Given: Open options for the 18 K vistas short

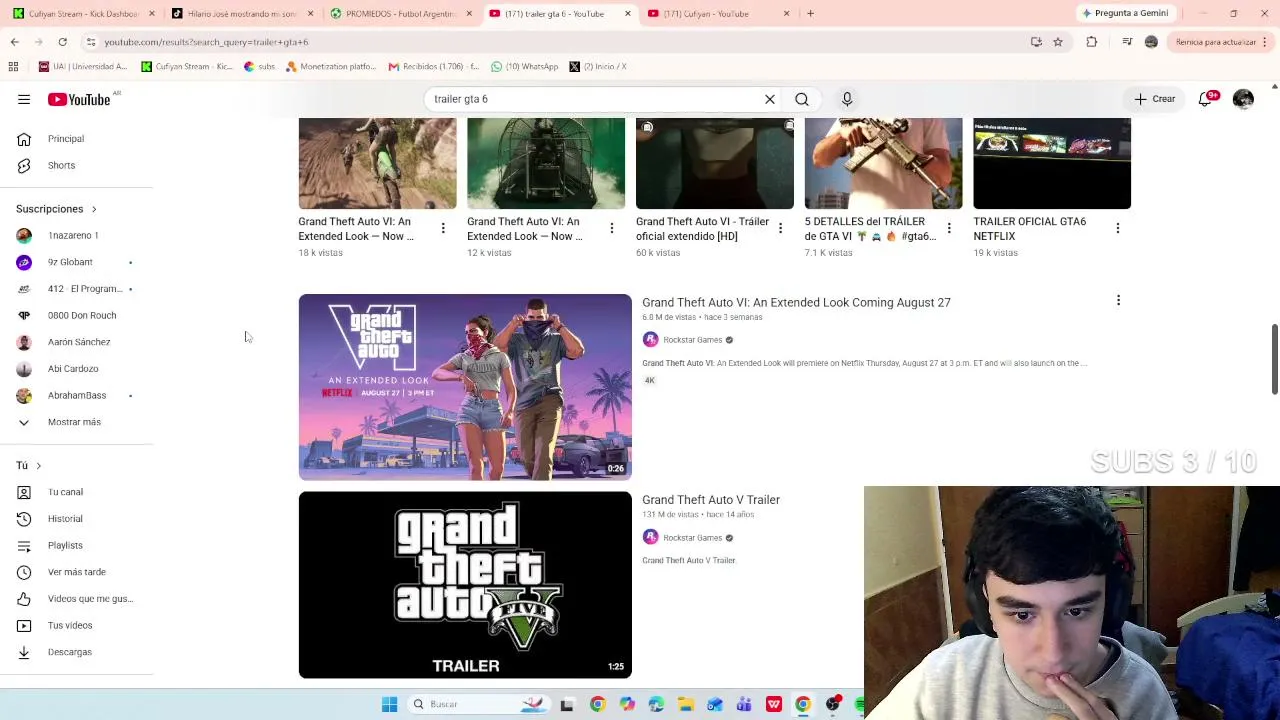Looking at the screenshot, I should coord(443,229).
